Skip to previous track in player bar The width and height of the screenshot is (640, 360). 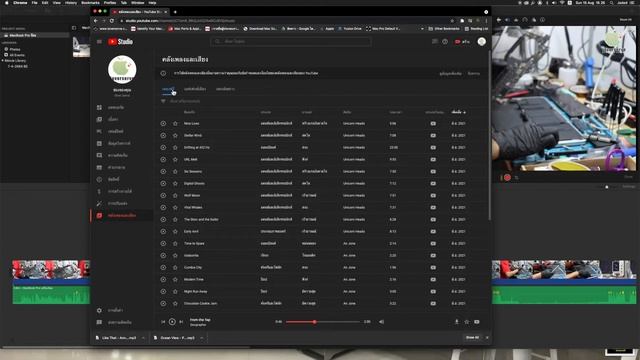point(163,322)
